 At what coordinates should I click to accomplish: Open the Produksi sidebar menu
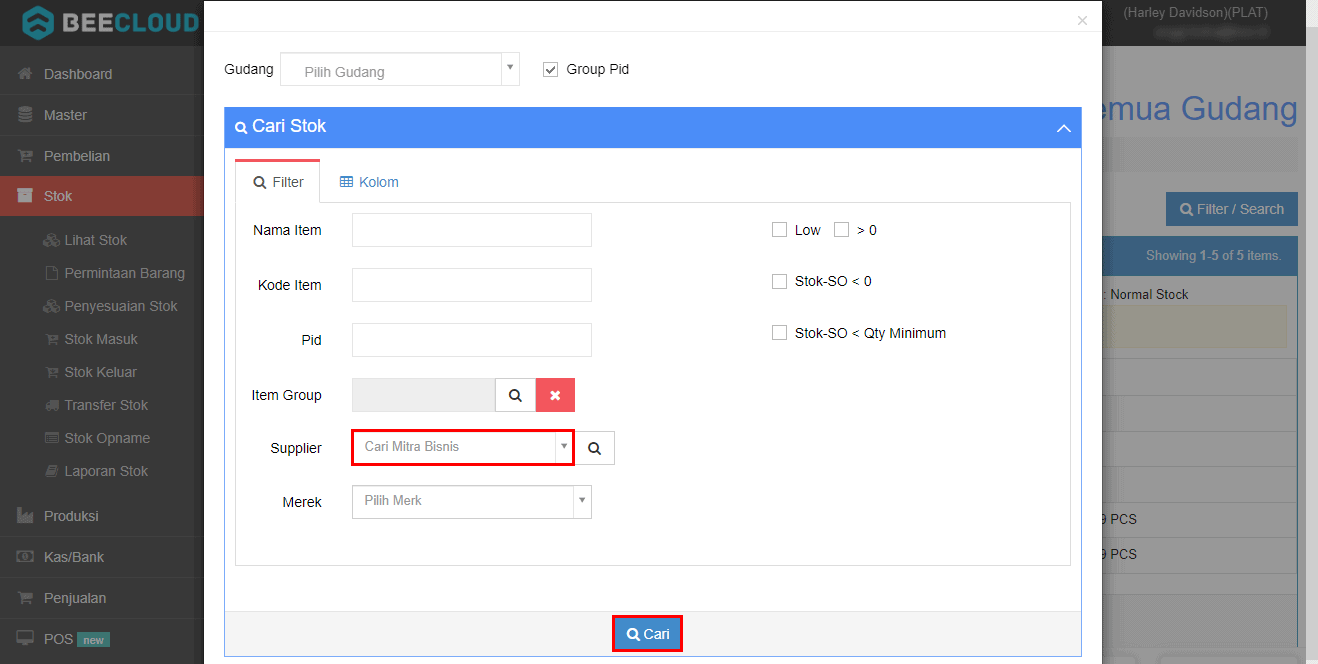click(70, 516)
